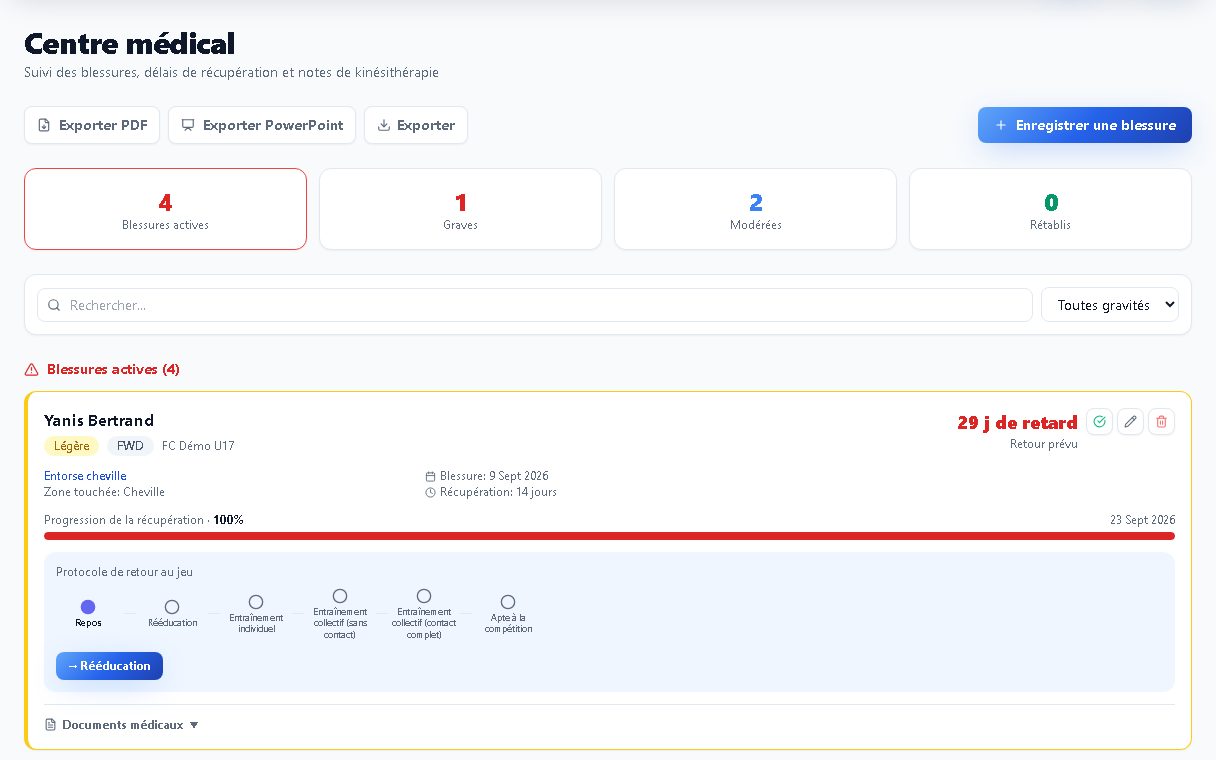
Task: Select the Entraînement individuel step circle
Action: click(256, 602)
